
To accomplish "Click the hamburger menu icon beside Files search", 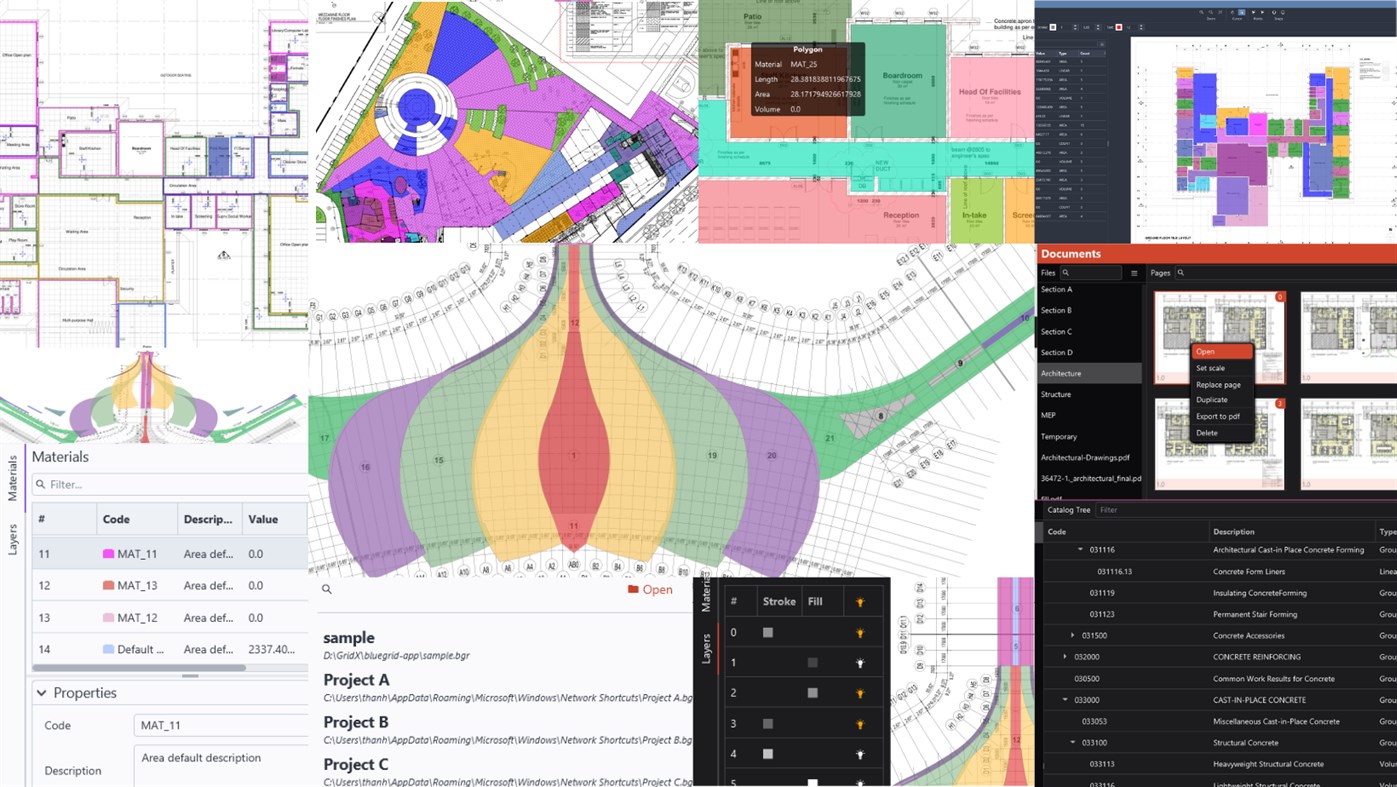I will (x=1134, y=273).
